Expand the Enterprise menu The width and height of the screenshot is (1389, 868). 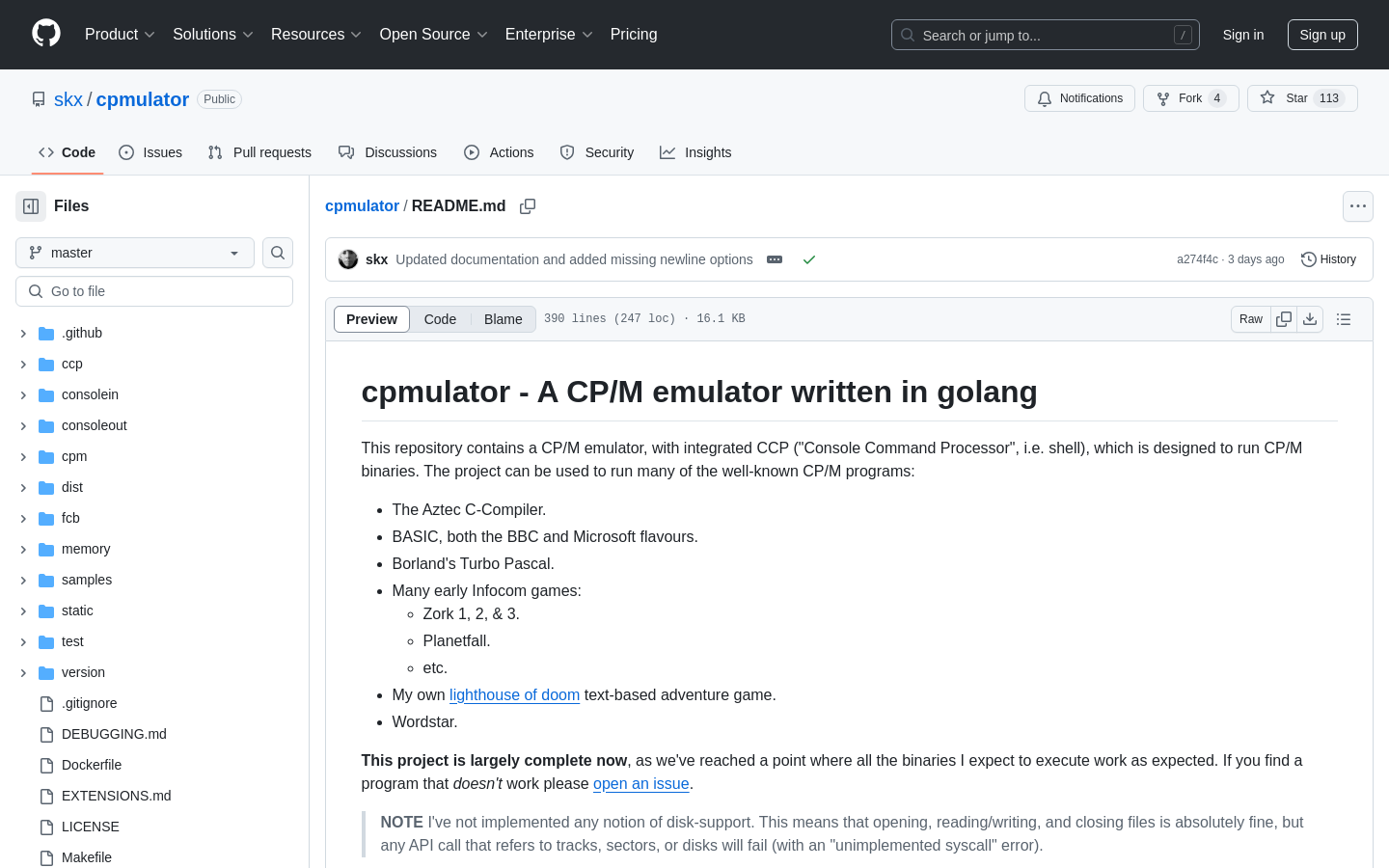point(549,35)
